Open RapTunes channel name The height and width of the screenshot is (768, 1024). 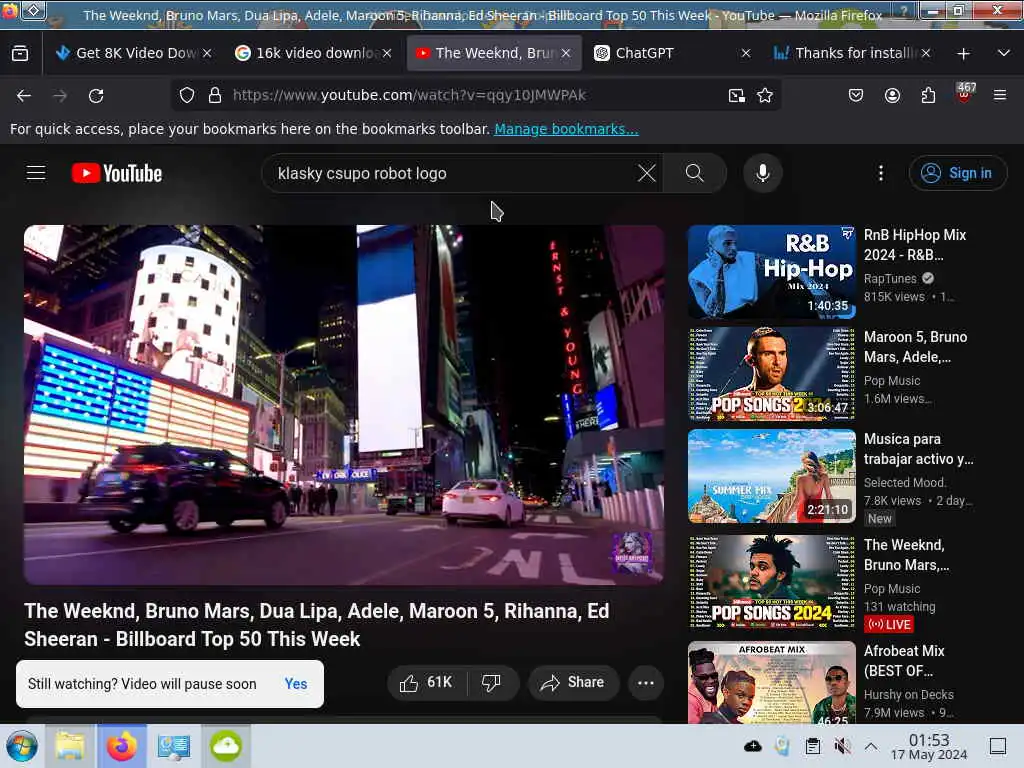[x=890, y=279]
